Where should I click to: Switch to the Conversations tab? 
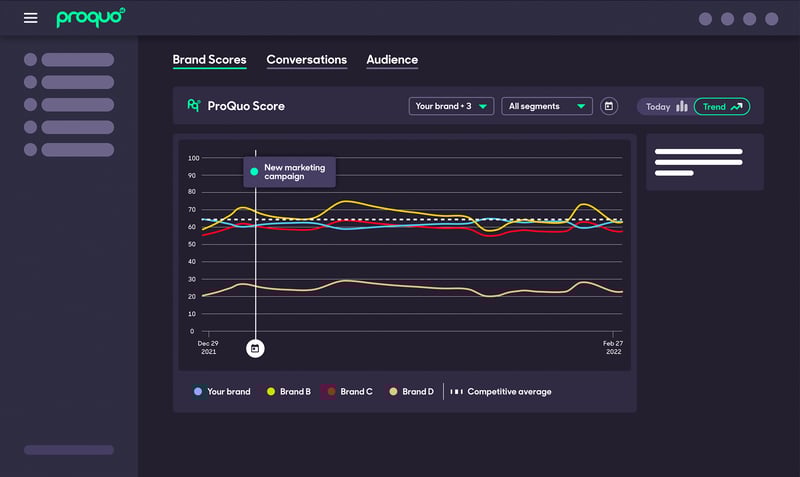[x=307, y=60]
